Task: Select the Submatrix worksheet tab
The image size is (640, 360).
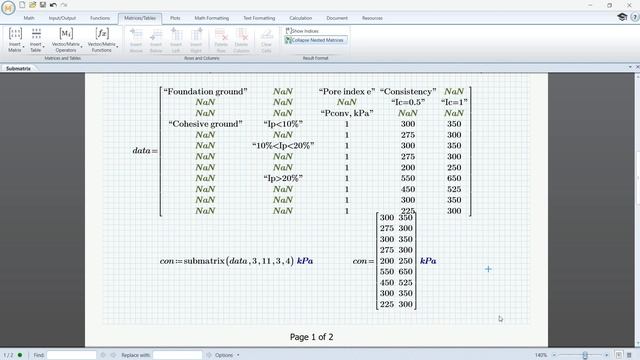Action: click(18, 69)
